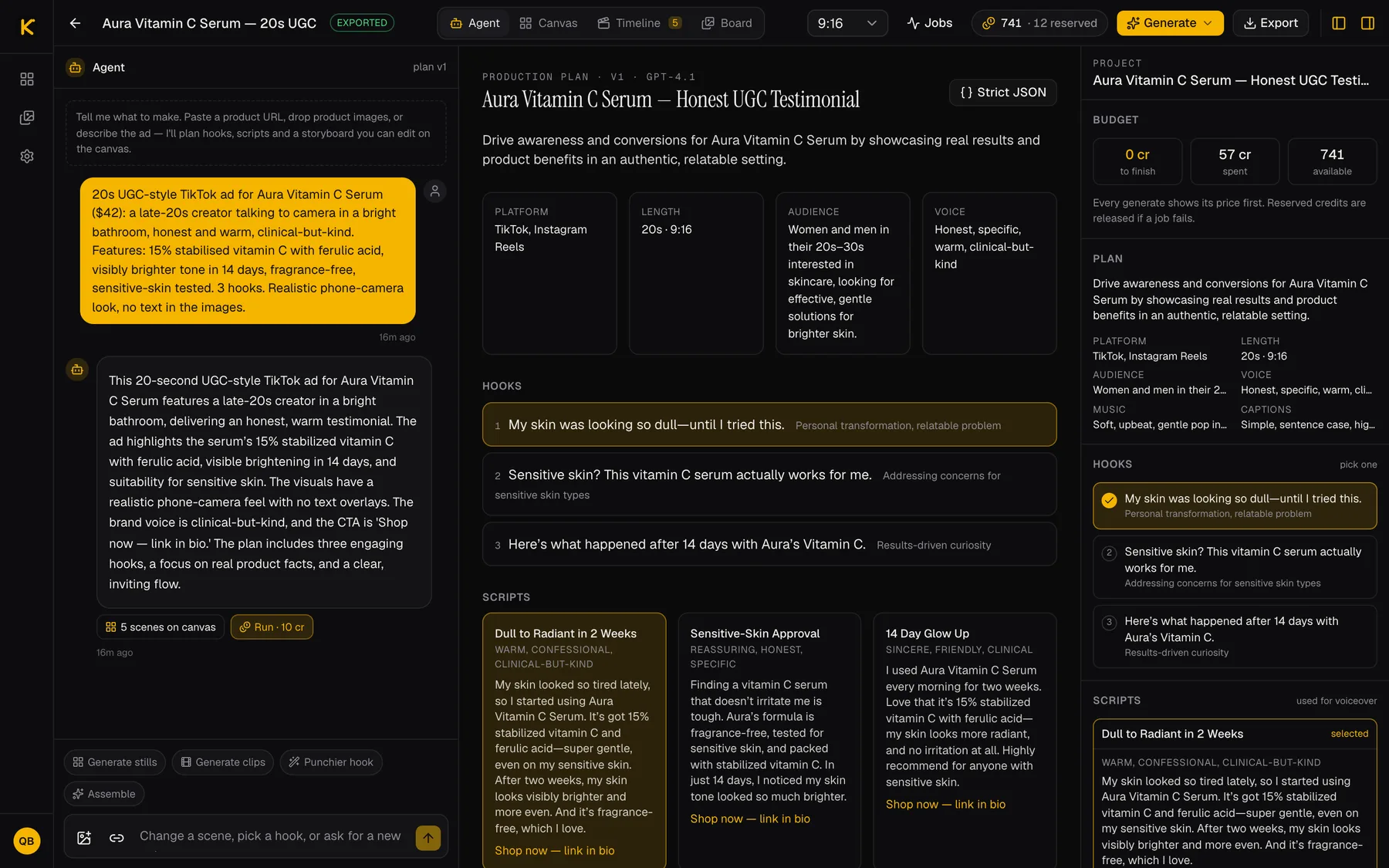
Task: Click the Punchier hook suggestion
Action: coord(330,762)
